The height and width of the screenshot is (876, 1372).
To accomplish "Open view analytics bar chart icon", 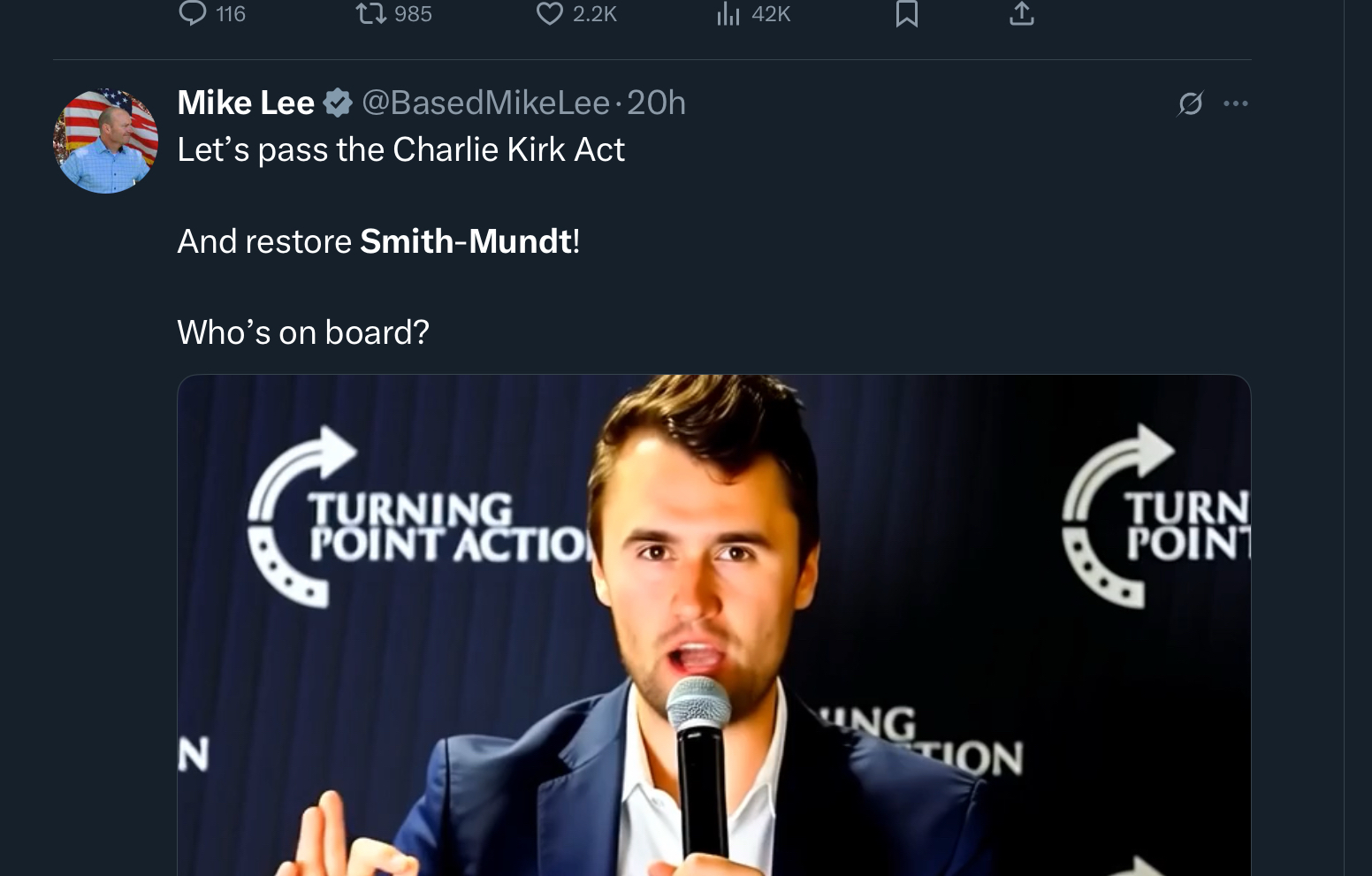I will click(728, 12).
